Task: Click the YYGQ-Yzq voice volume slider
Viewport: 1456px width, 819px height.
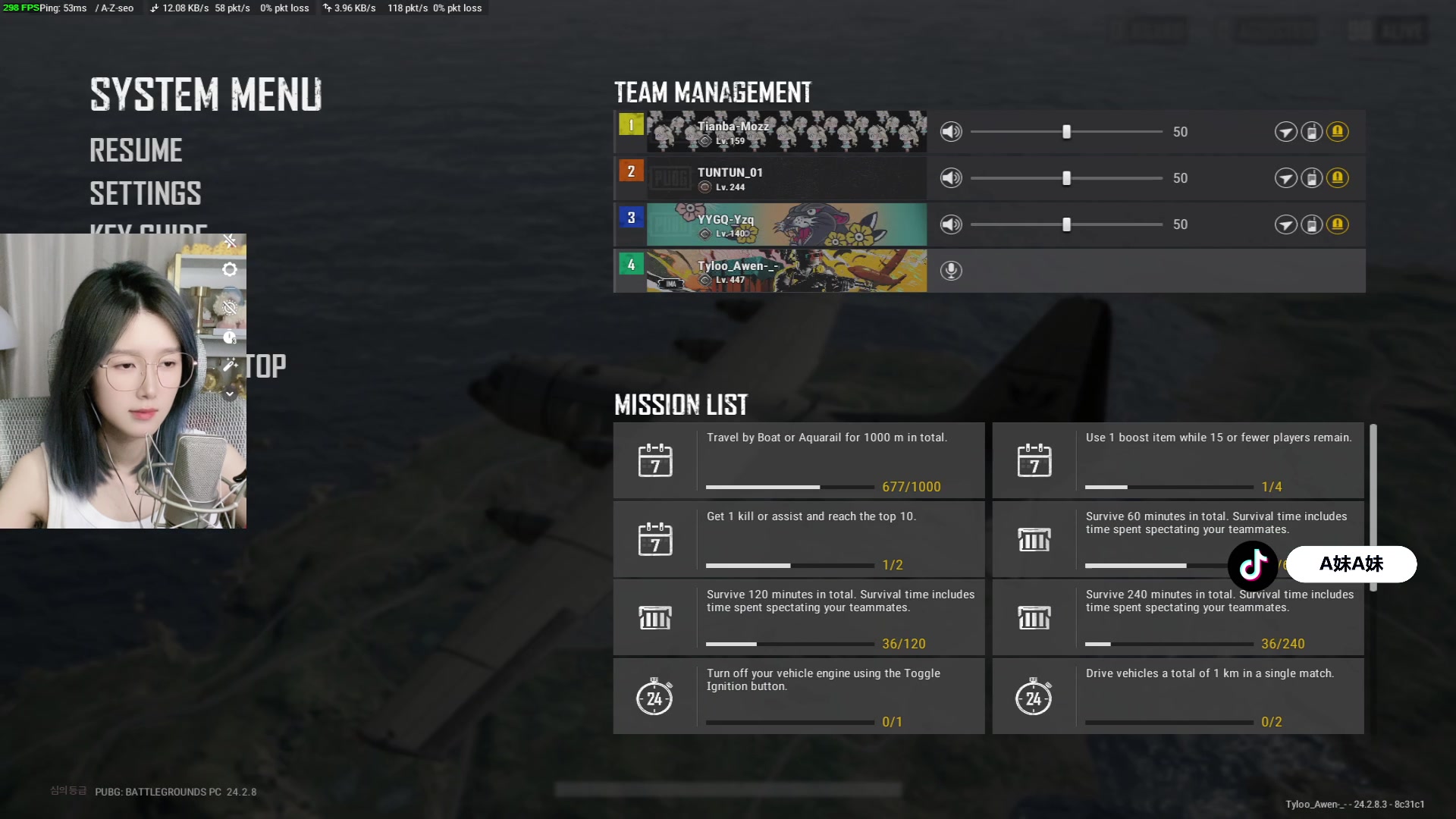Action: click(x=1066, y=224)
